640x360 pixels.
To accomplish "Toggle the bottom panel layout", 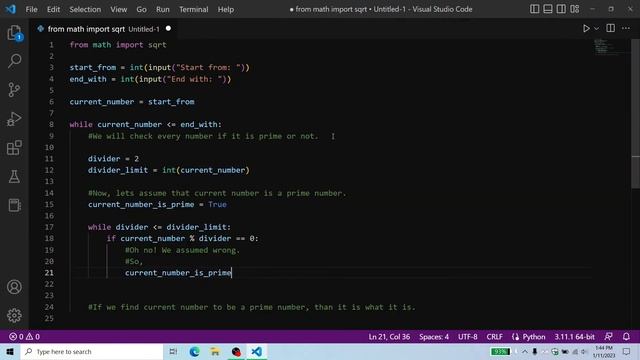I will (x=548, y=9).
